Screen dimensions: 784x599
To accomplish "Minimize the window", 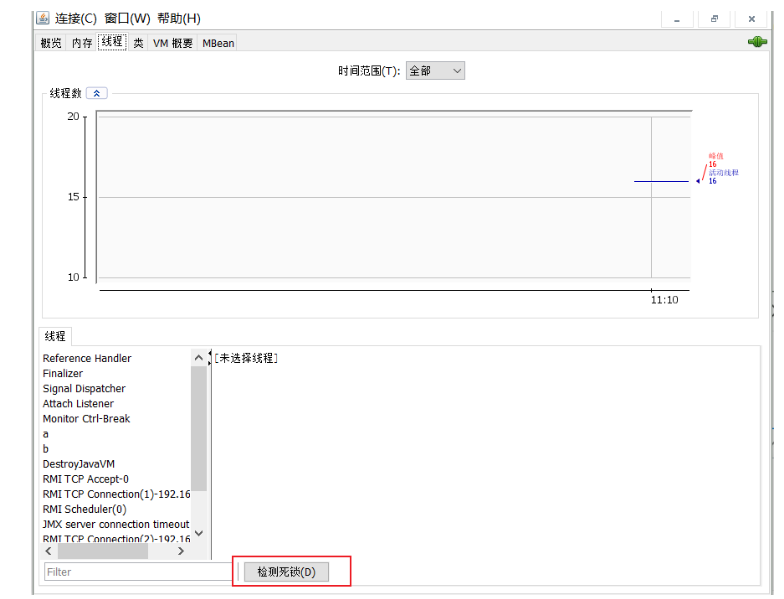I will point(676,20).
